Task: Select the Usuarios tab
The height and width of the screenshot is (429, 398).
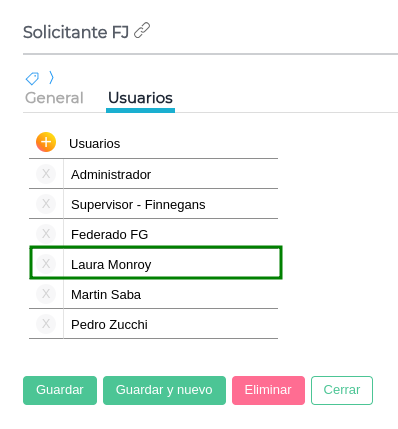Action: (140, 98)
